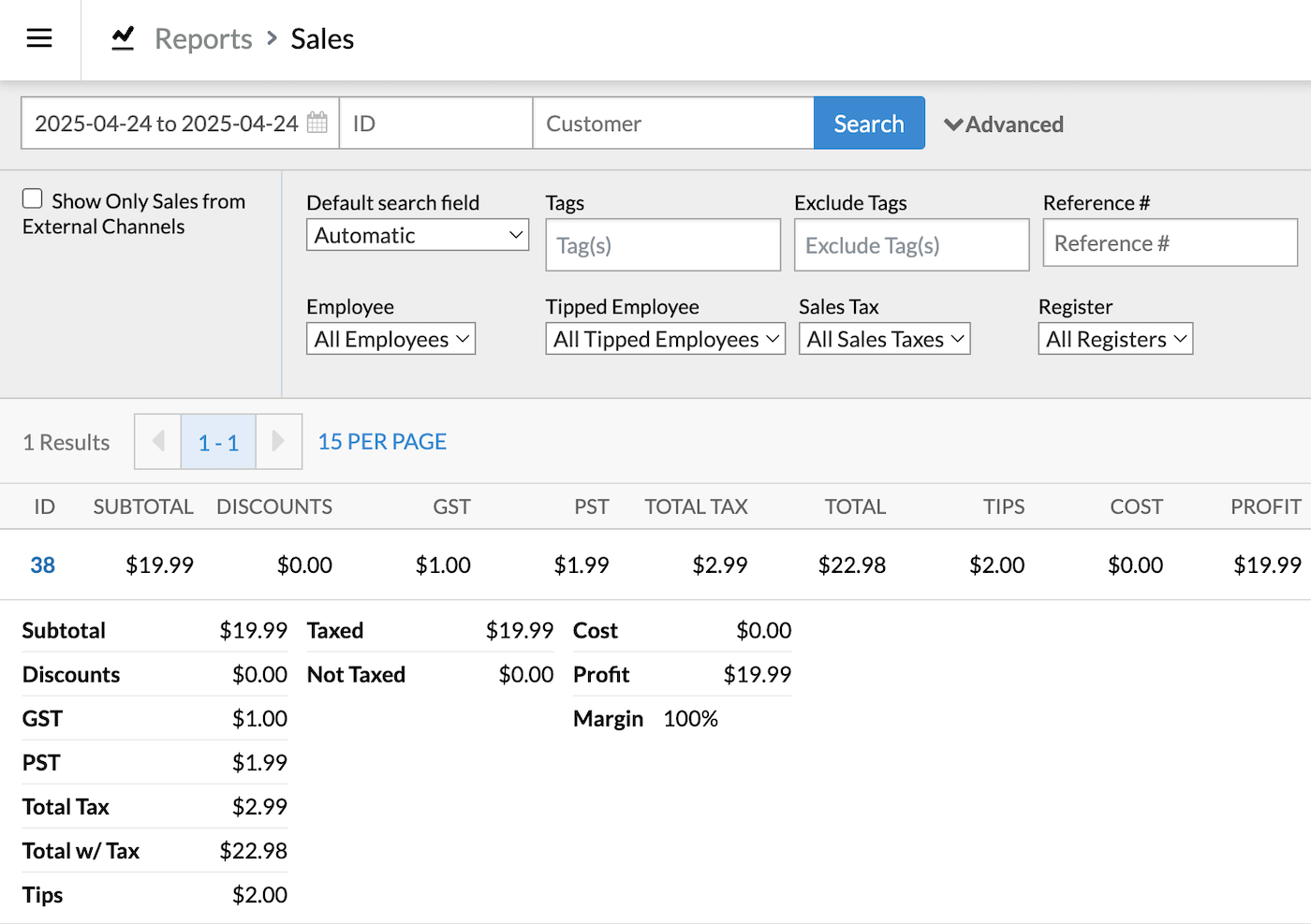Click the Margin 100% summary value
The width and height of the screenshot is (1311, 924).
click(x=690, y=718)
